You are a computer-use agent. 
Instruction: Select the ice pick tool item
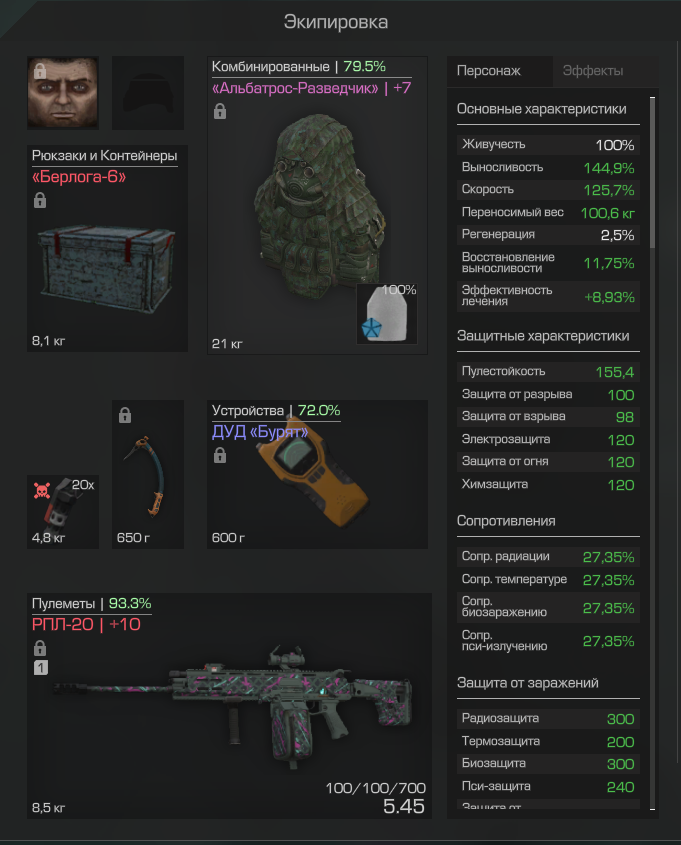click(x=145, y=477)
